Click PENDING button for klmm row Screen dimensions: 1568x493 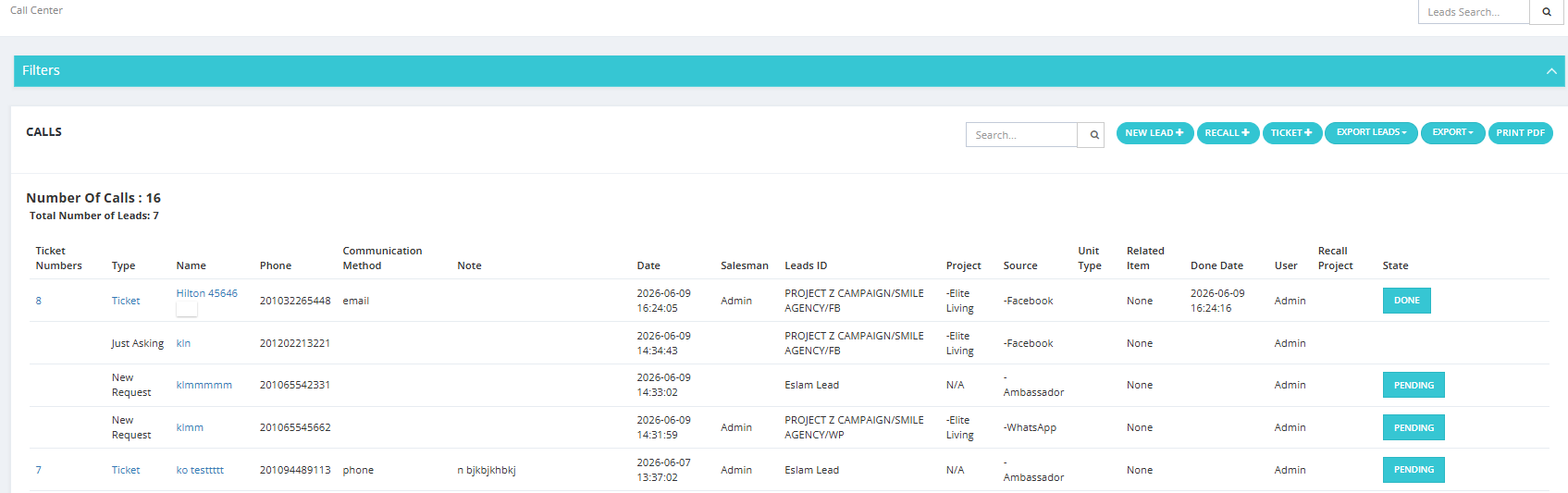pyautogui.click(x=1414, y=427)
